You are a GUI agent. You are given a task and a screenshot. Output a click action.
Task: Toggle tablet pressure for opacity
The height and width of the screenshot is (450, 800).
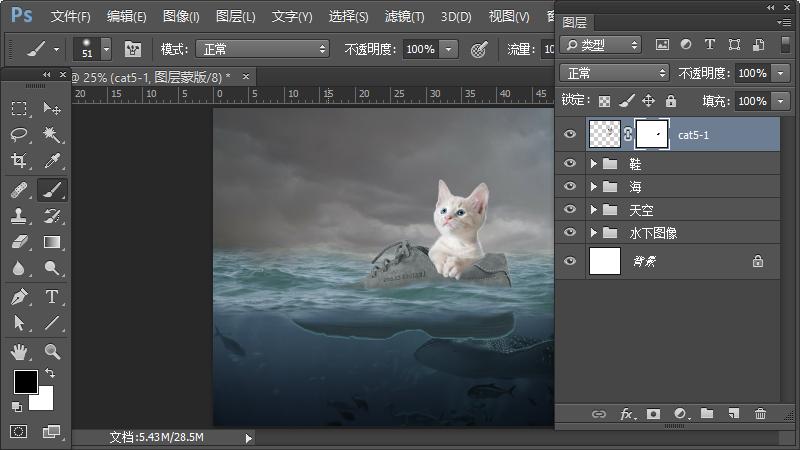(x=479, y=49)
